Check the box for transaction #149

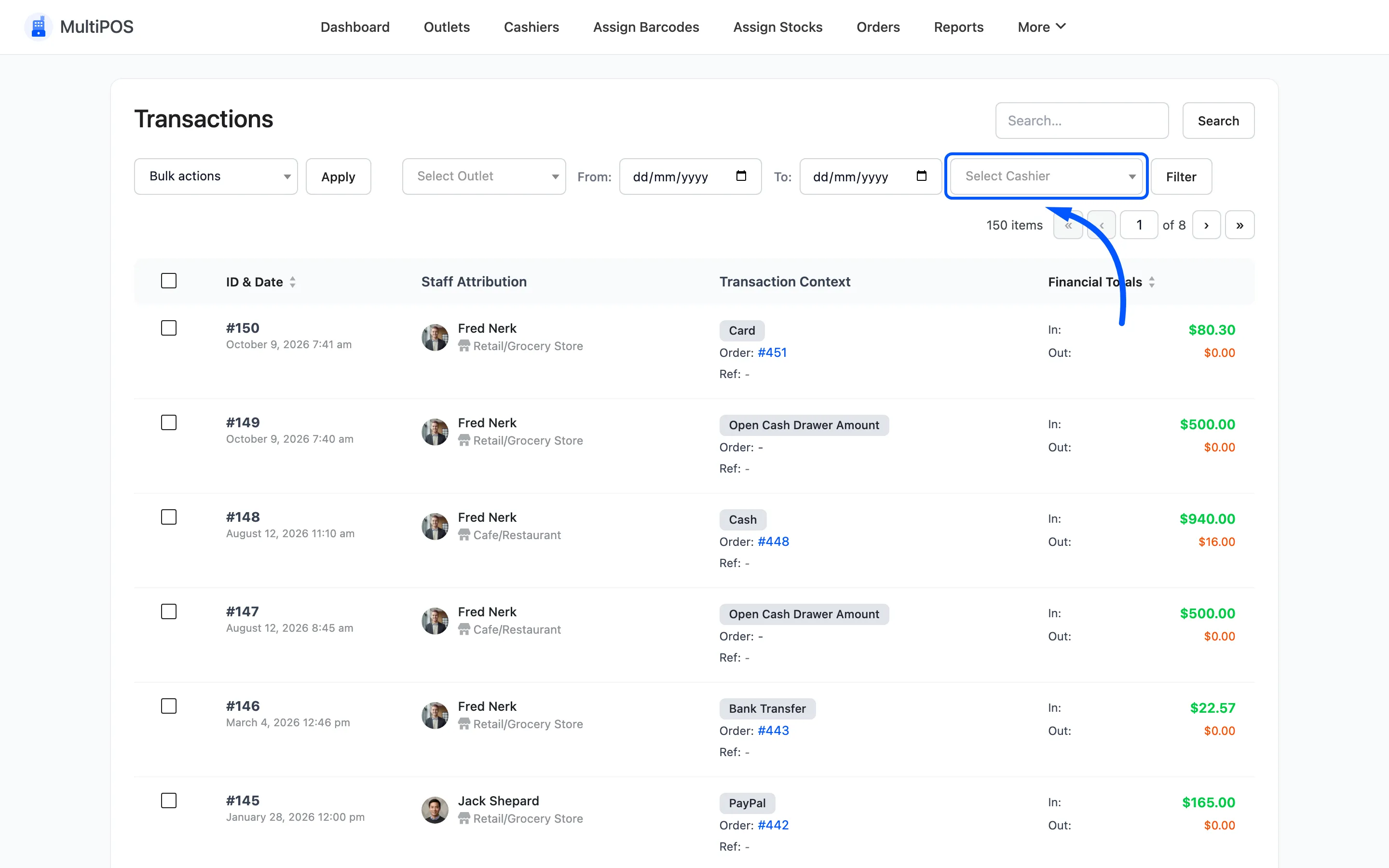coord(169,422)
